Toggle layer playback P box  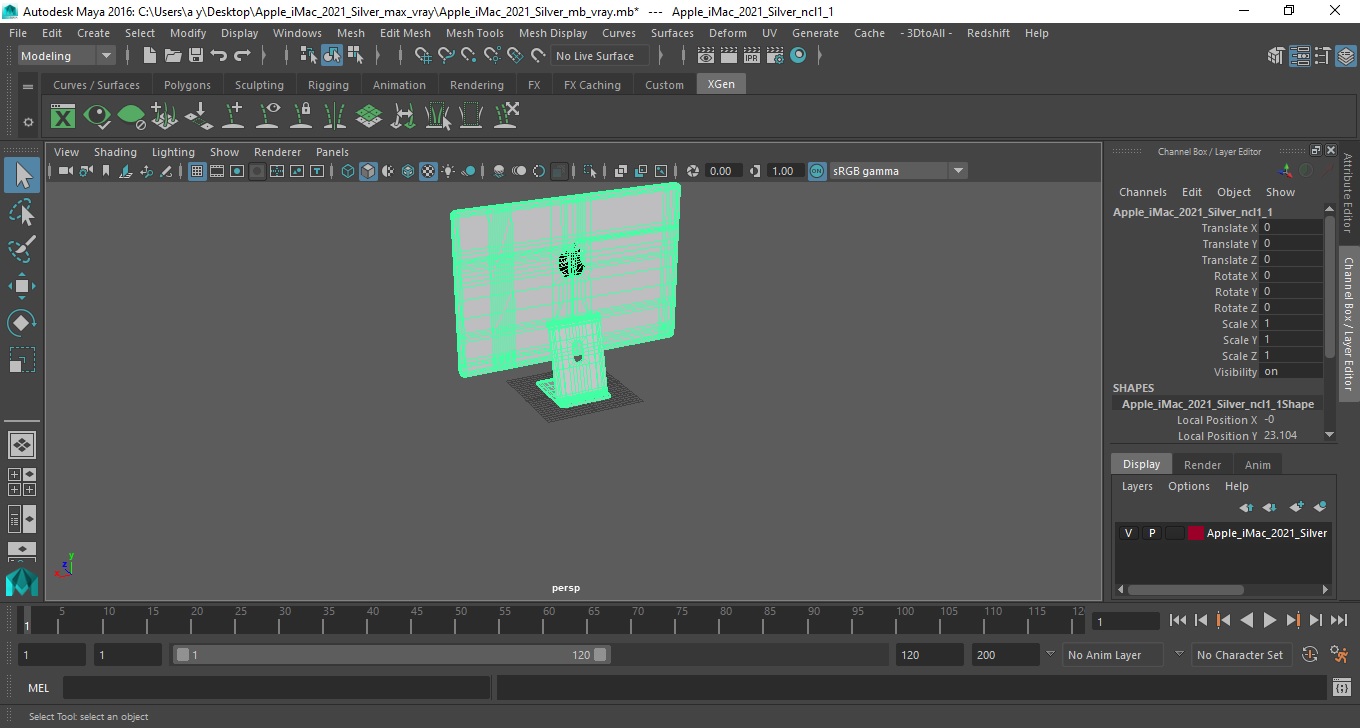click(1152, 533)
